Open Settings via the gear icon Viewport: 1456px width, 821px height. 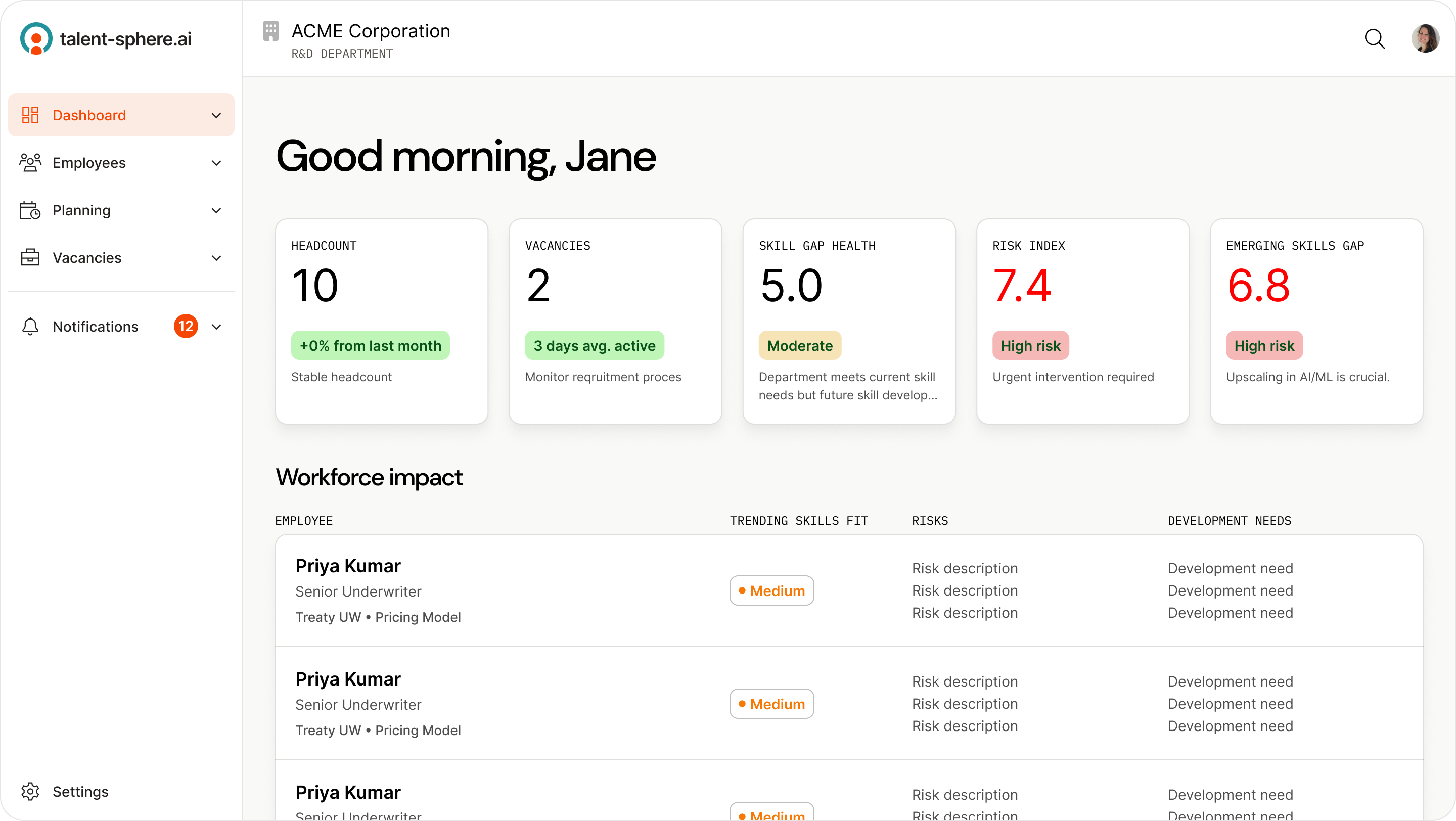pos(30,792)
